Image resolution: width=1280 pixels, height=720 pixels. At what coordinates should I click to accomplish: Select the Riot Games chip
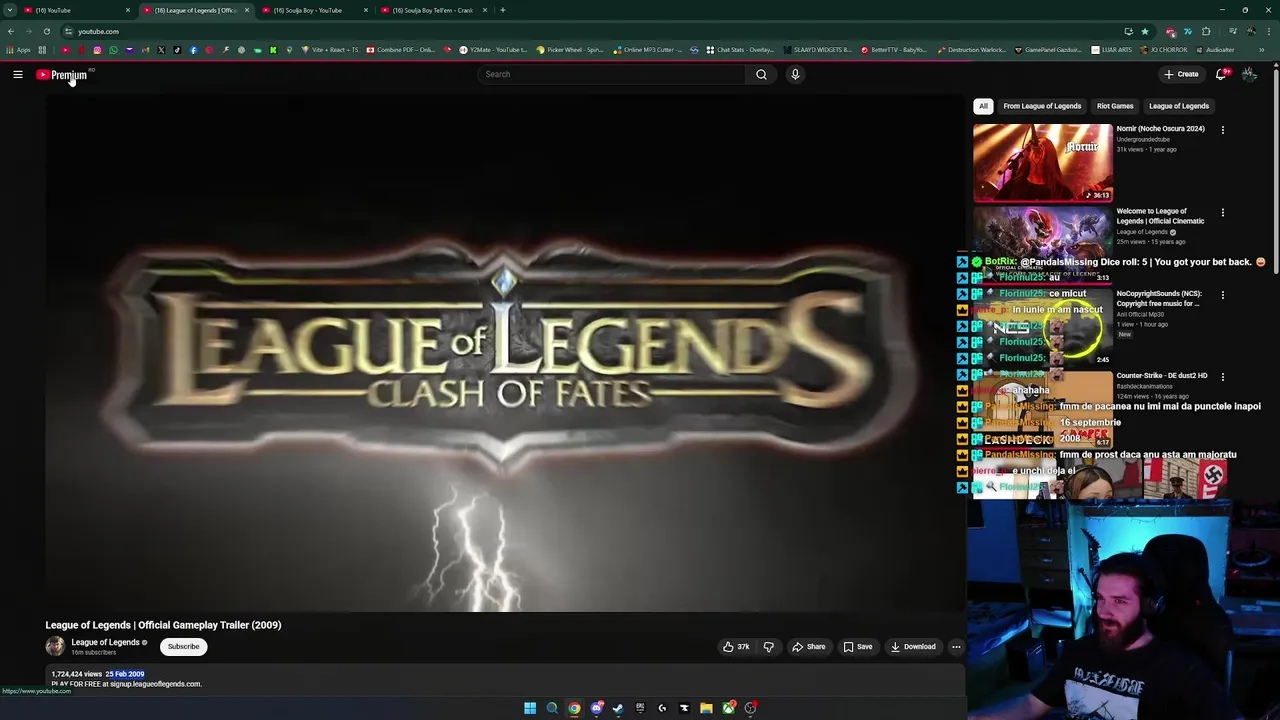1115,106
